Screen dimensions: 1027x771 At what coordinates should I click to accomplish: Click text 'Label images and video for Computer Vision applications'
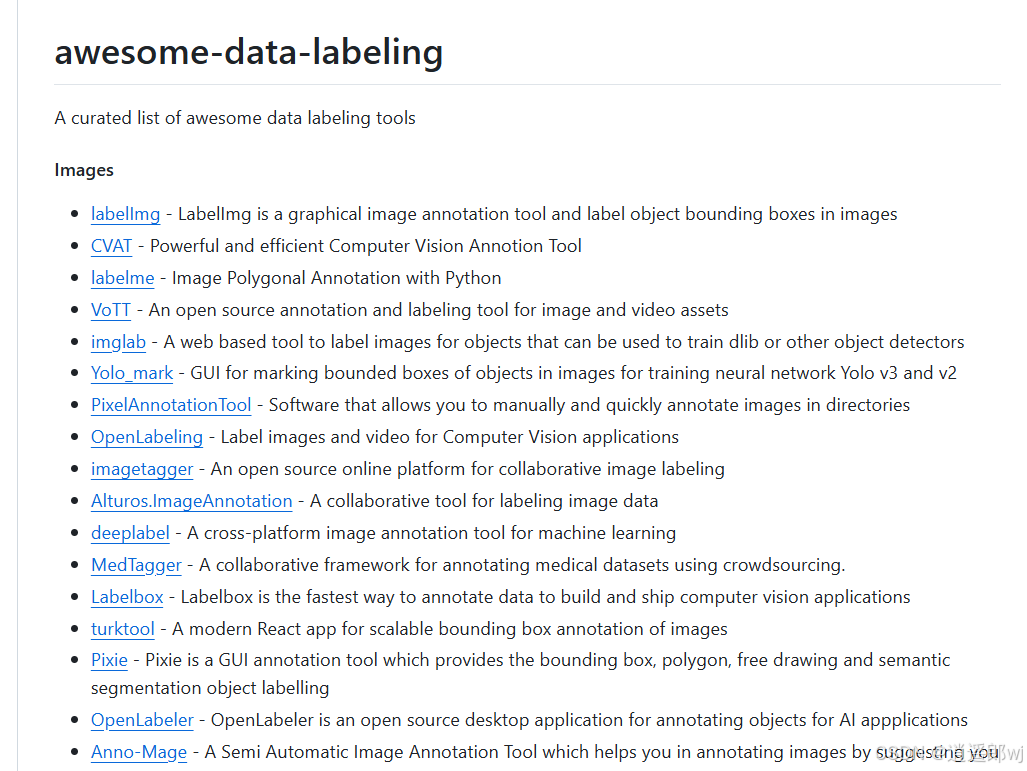click(450, 437)
